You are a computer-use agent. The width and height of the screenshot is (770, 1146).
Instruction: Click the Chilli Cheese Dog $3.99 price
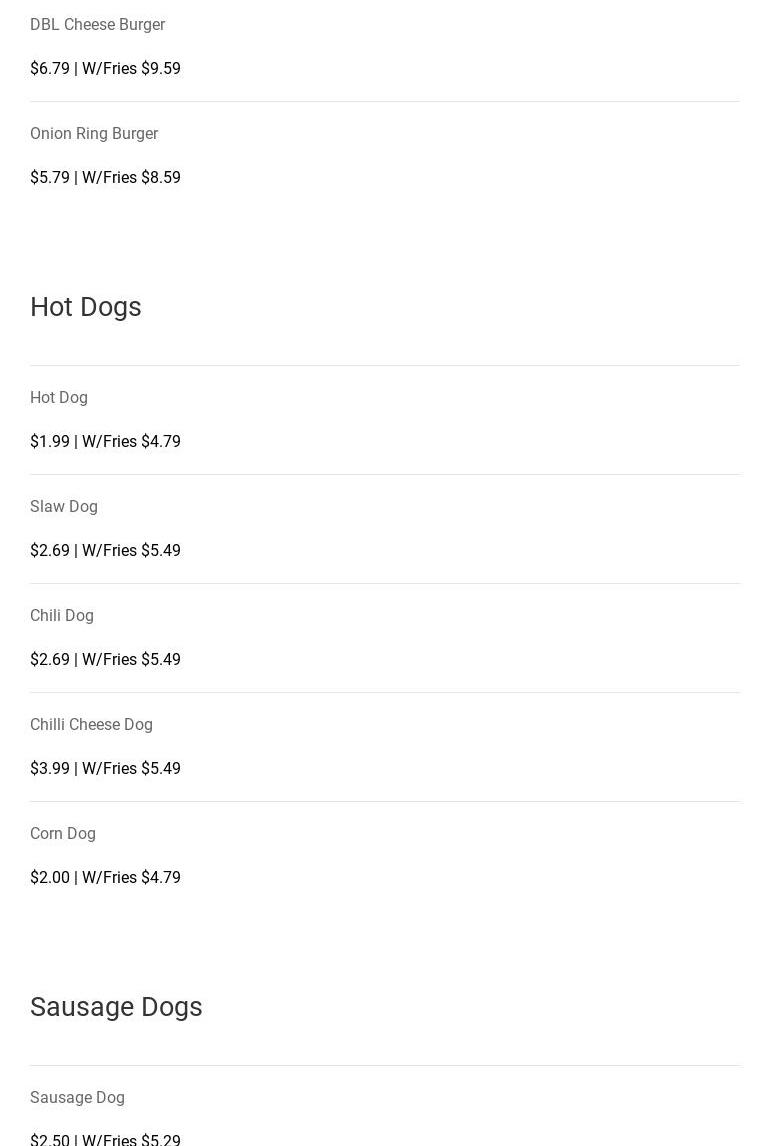(x=50, y=768)
